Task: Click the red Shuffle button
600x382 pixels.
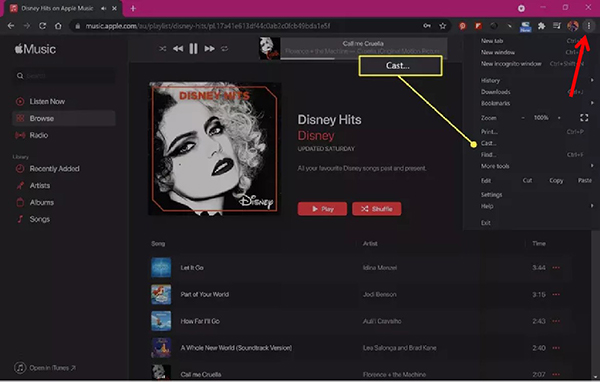Action: pos(377,209)
